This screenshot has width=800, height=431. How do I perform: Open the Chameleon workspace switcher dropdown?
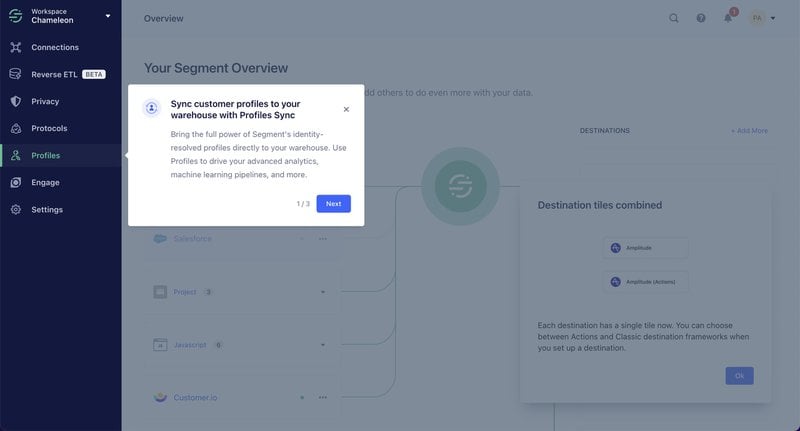pyautogui.click(x=107, y=16)
